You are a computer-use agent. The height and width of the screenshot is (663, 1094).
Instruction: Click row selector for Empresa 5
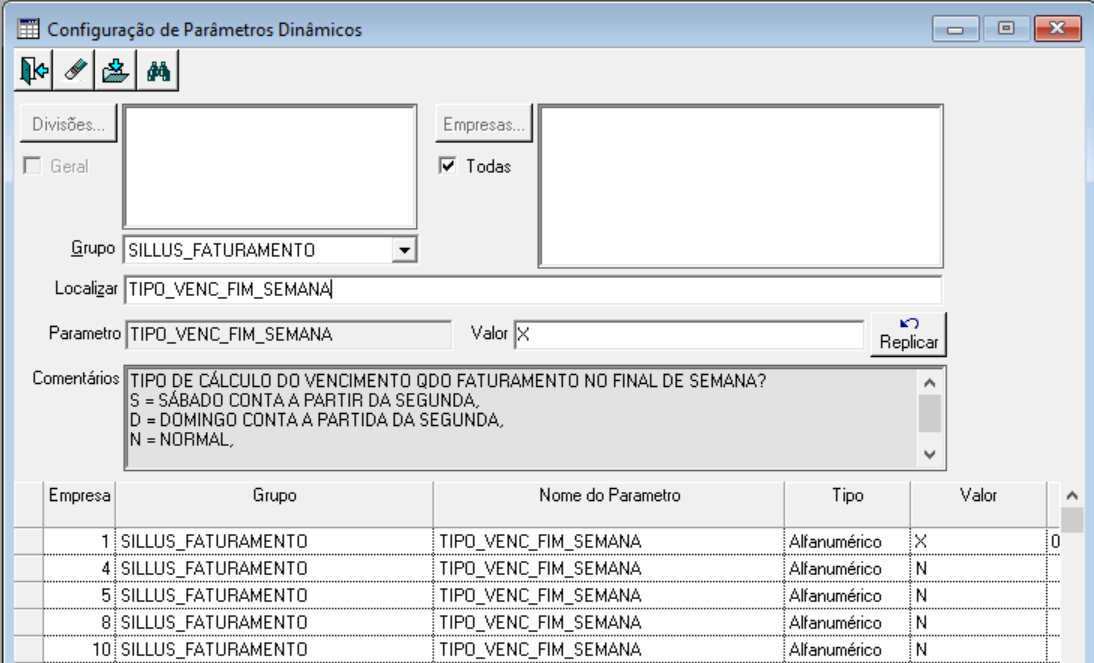pyautogui.click(x=29, y=595)
